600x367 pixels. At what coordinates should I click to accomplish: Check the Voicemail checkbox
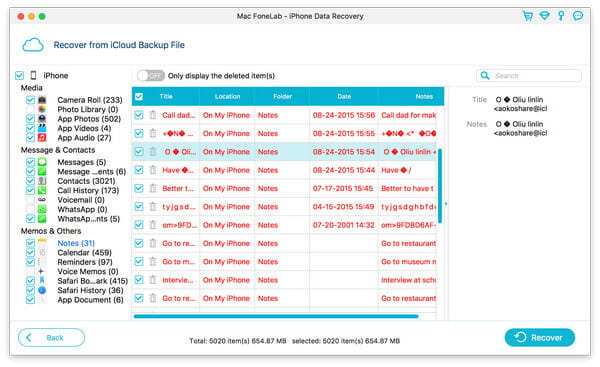click(30, 200)
